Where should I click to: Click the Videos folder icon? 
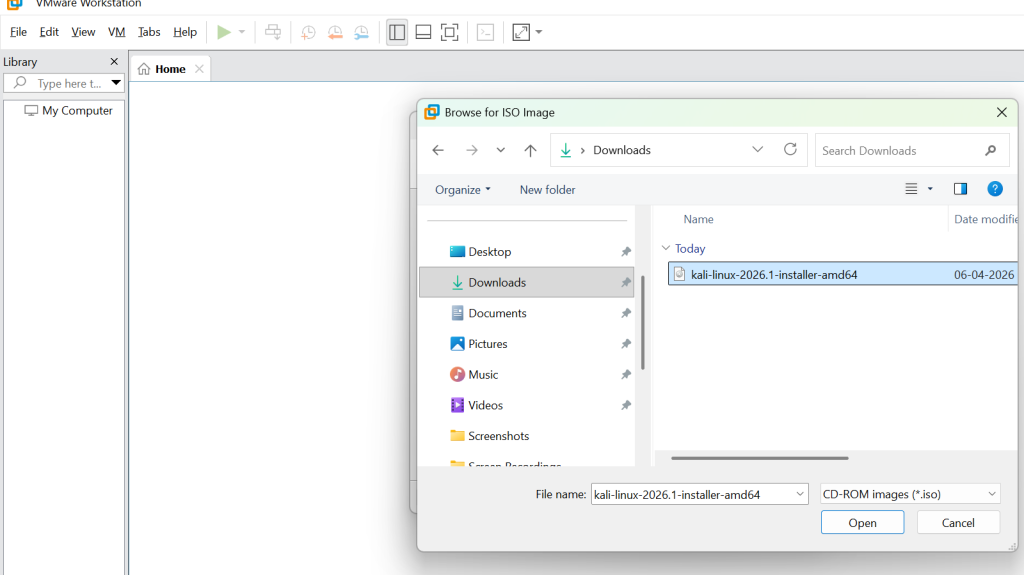457,405
